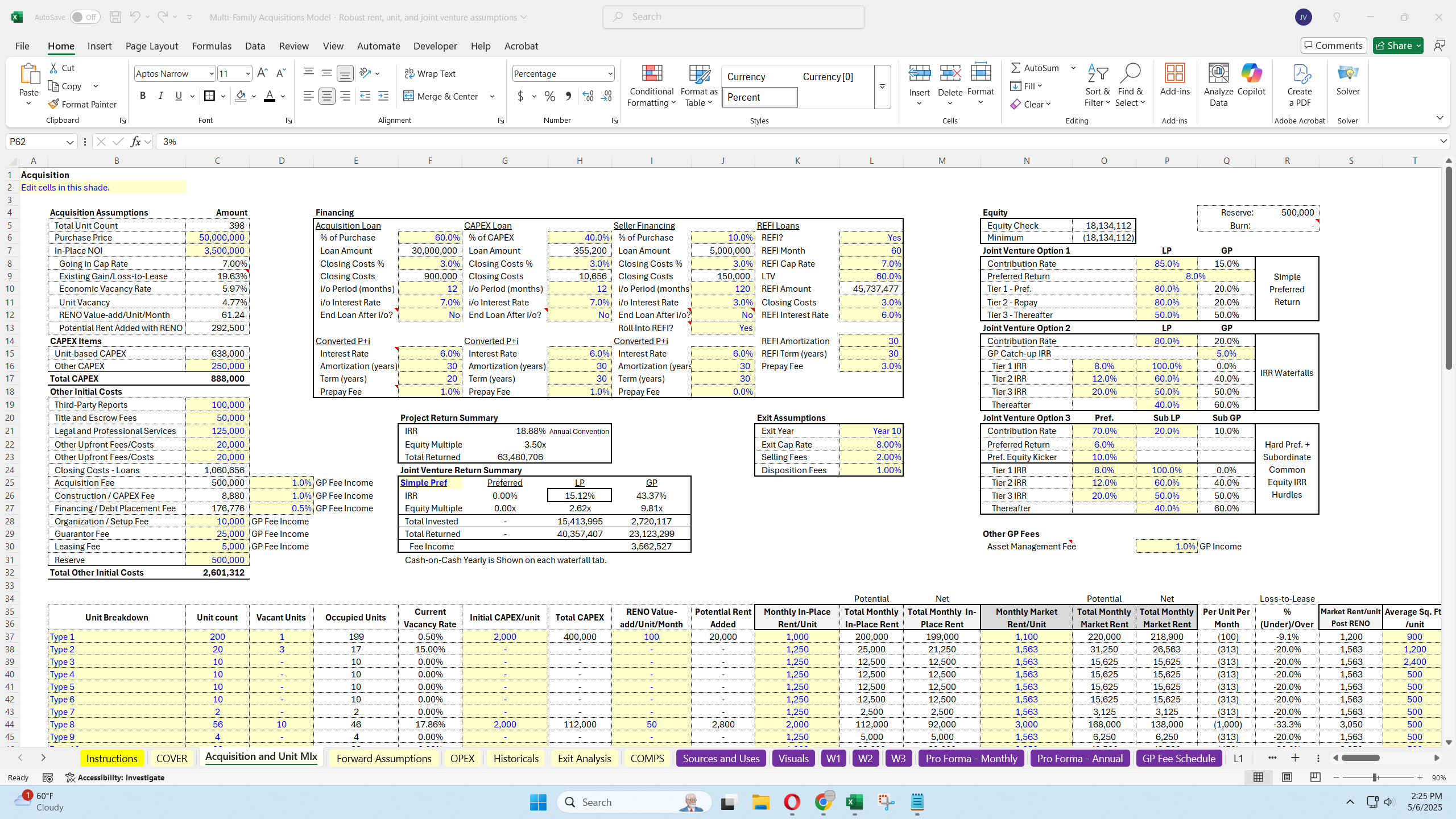Click the Simple Pref hyperlink cell

click(x=424, y=482)
